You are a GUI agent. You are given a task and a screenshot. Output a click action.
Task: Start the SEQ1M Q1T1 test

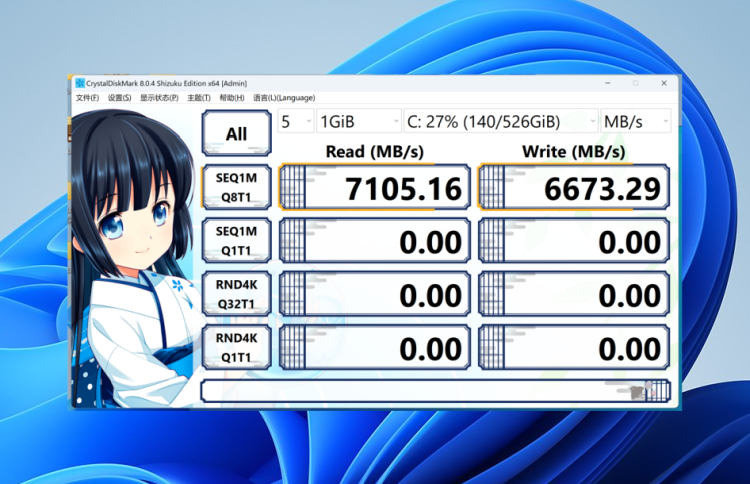[237, 241]
